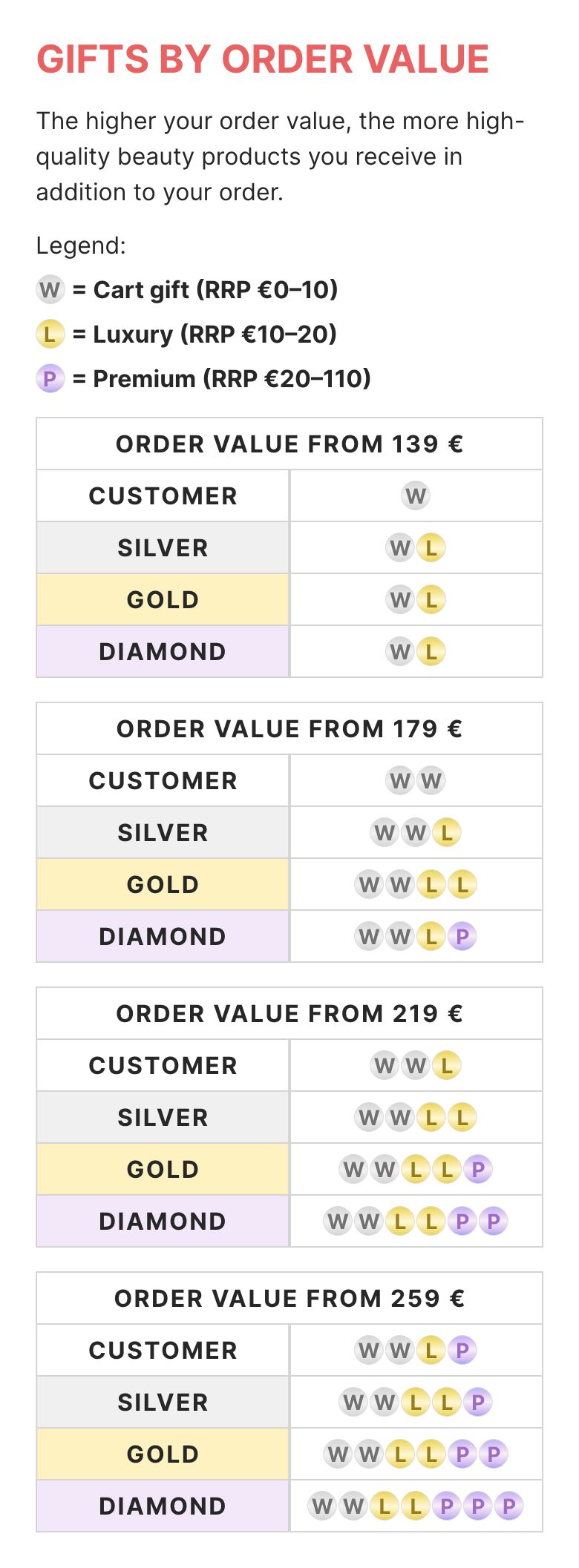Click the Silver label in the 139 € table
This screenshot has width=579, height=1568.
pyautogui.click(x=163, y=547)
